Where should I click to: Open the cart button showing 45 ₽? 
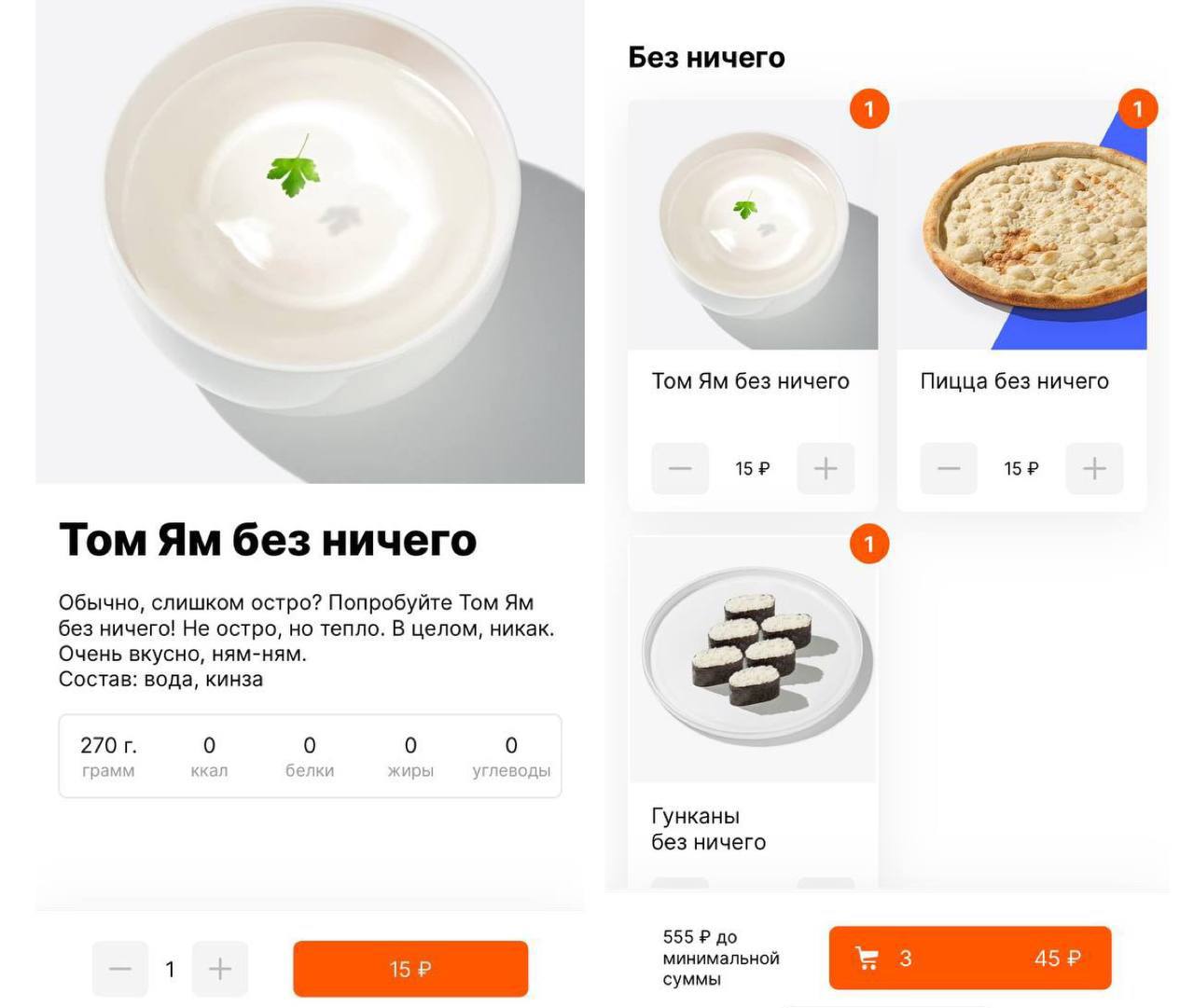[x=970, y=958]
